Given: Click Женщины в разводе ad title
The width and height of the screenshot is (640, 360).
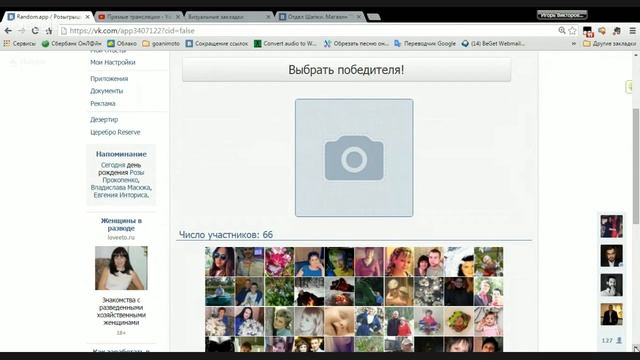Looking at the screenshot, I should click(x=121, y=224).
